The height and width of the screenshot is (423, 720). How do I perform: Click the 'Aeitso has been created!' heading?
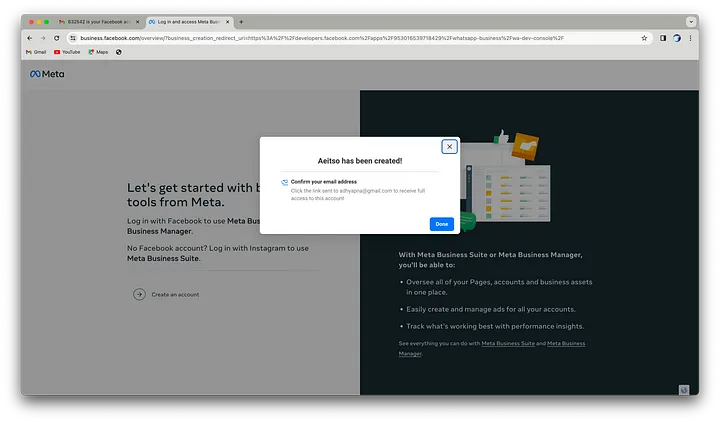(360, 161)
